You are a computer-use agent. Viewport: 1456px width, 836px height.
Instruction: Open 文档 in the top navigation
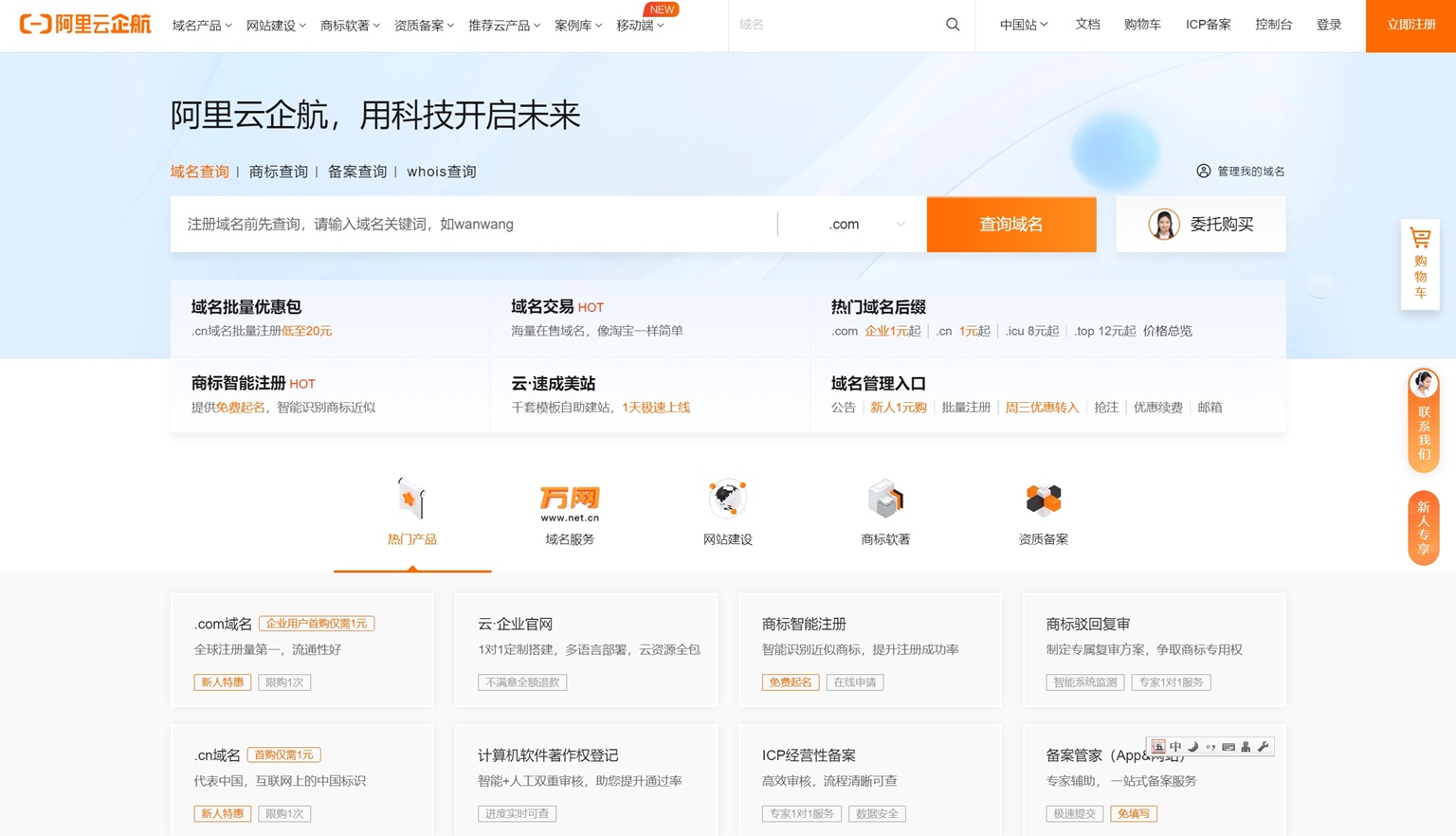tap(1087, 25)
